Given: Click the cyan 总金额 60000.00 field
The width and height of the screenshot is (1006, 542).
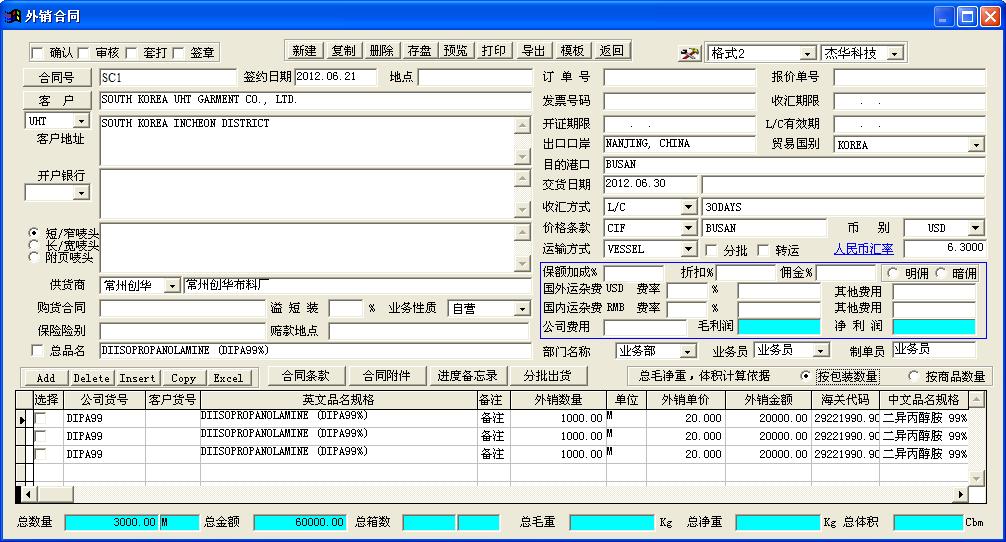Looking at the screenshot, I should pyautogui.click(x=300, y=522).
